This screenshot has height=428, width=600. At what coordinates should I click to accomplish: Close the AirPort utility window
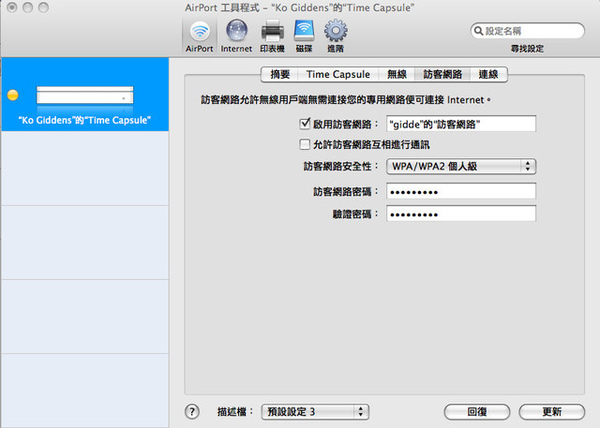(x=12, y=7)
